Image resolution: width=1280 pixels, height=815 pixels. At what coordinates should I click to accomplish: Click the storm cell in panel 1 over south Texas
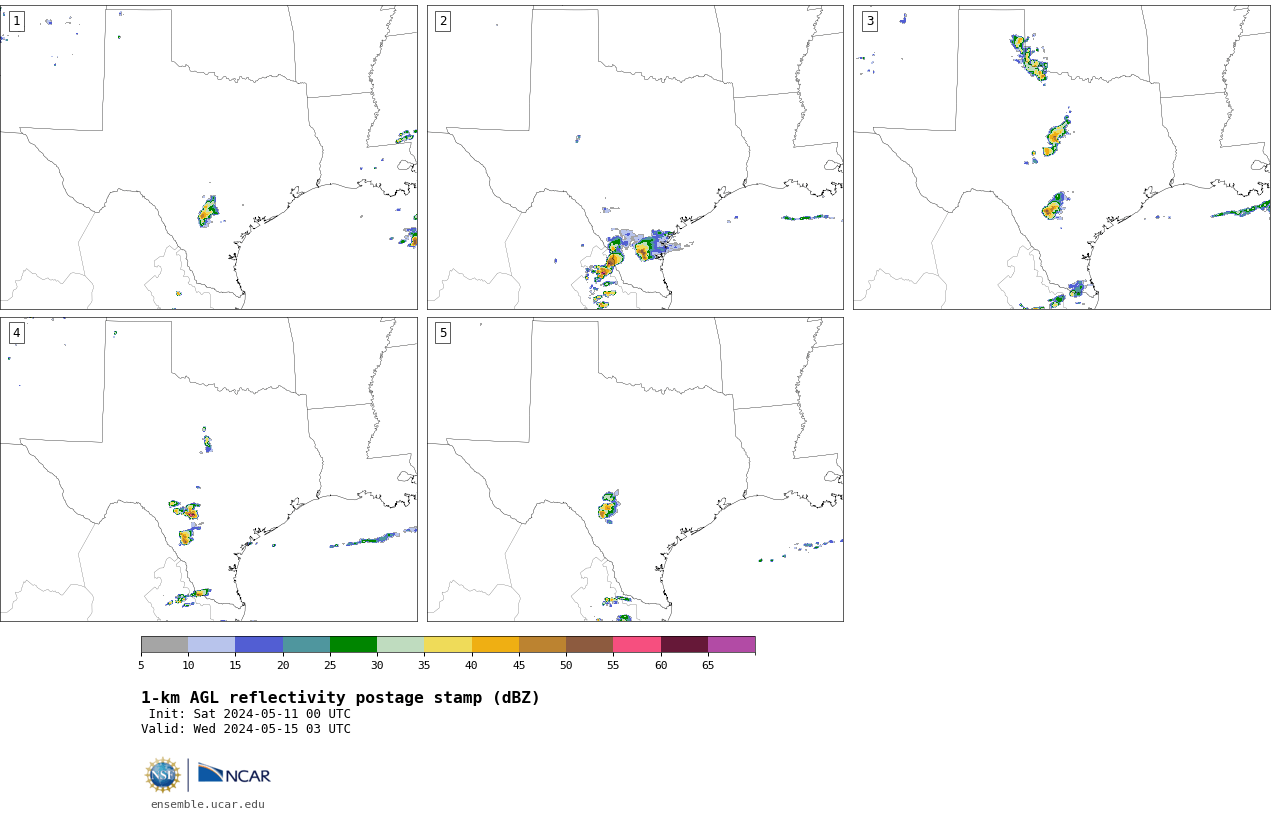point(207,212)
